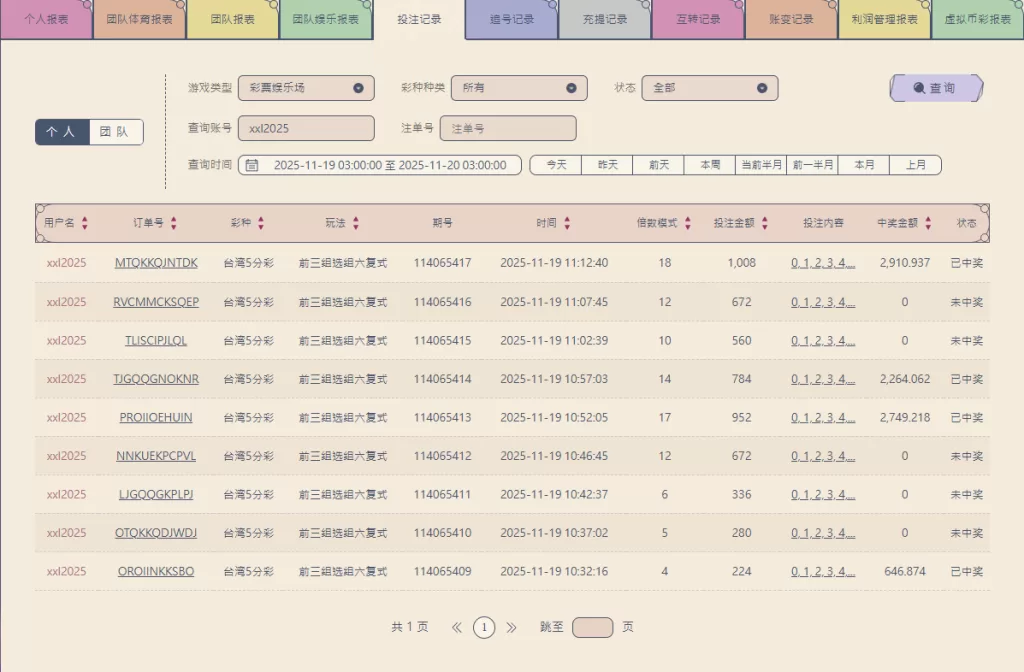Open the 充提记录 tab

pos(604,19)
